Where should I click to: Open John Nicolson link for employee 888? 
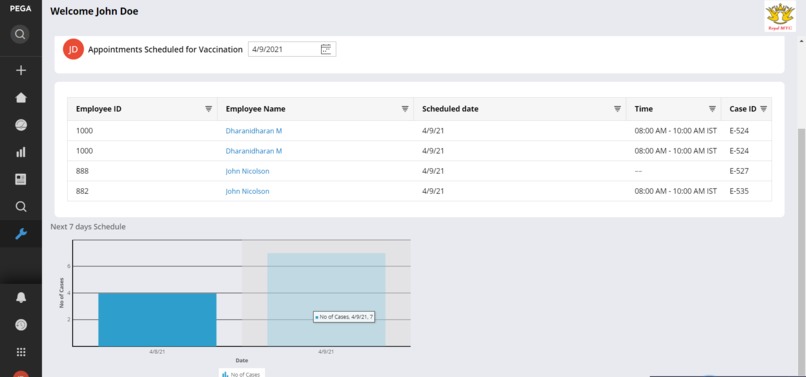247,171
